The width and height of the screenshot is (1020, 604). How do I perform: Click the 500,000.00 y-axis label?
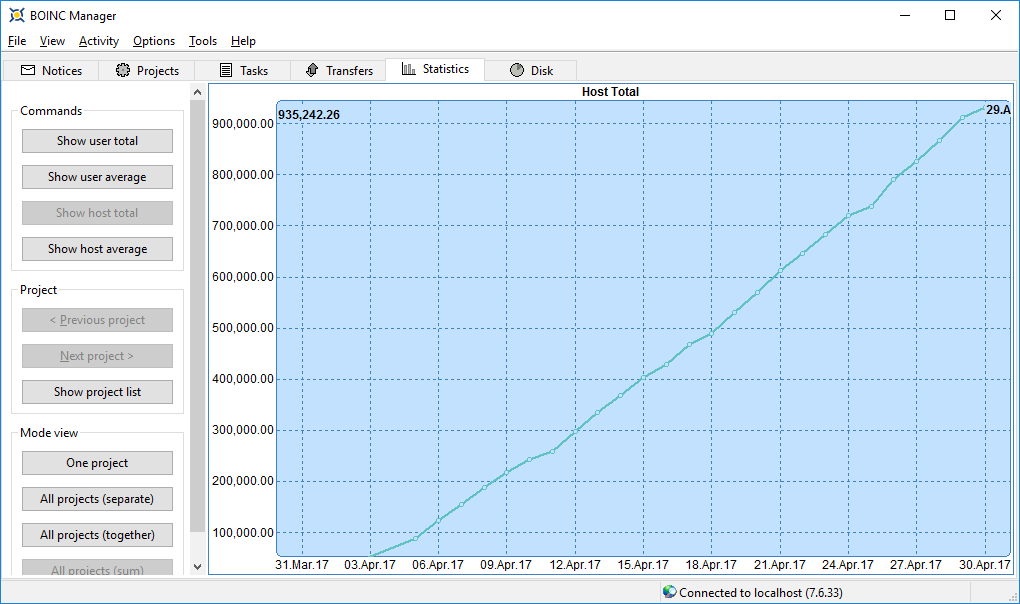[243, 328]
